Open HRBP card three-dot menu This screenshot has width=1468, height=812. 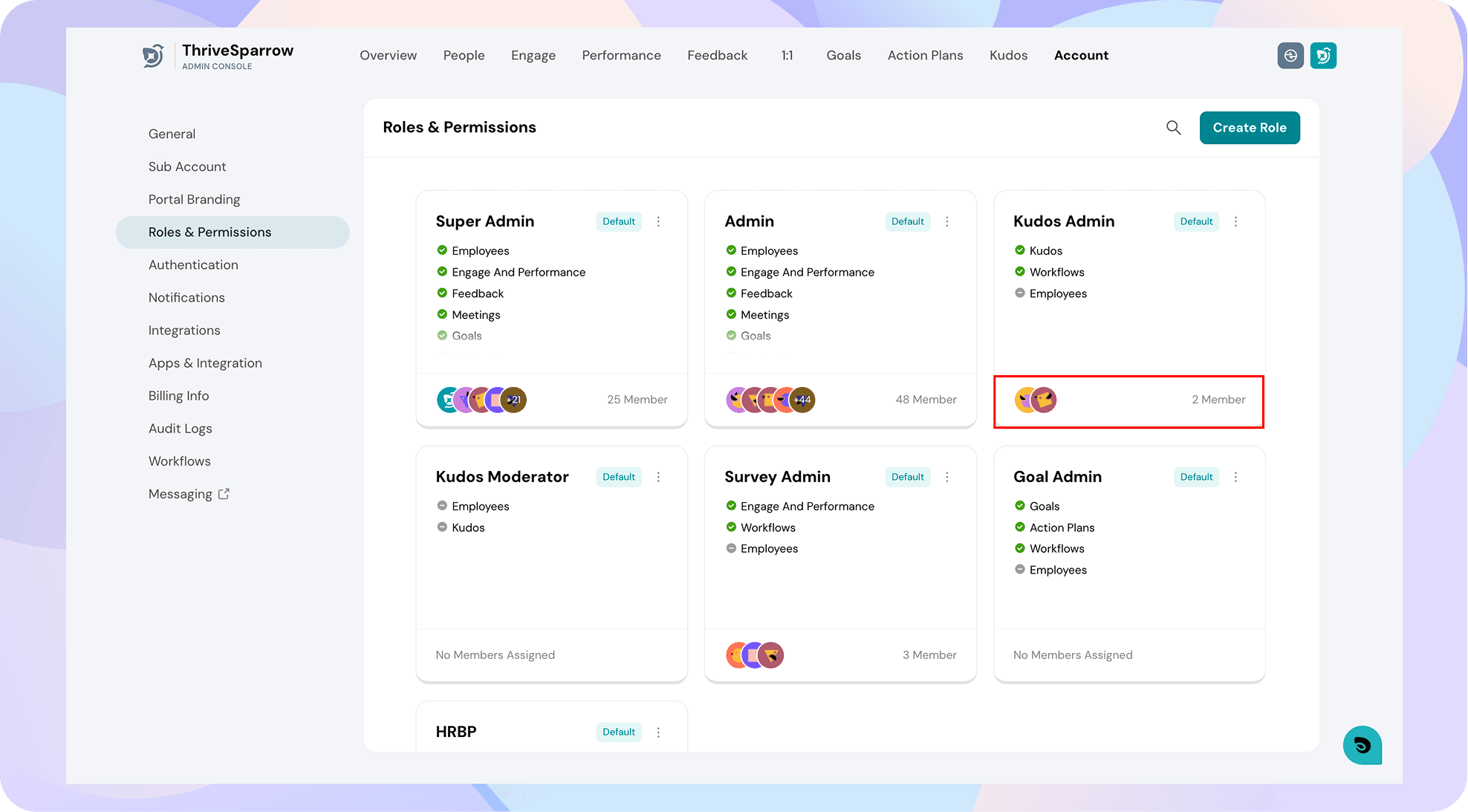(658, 733)
